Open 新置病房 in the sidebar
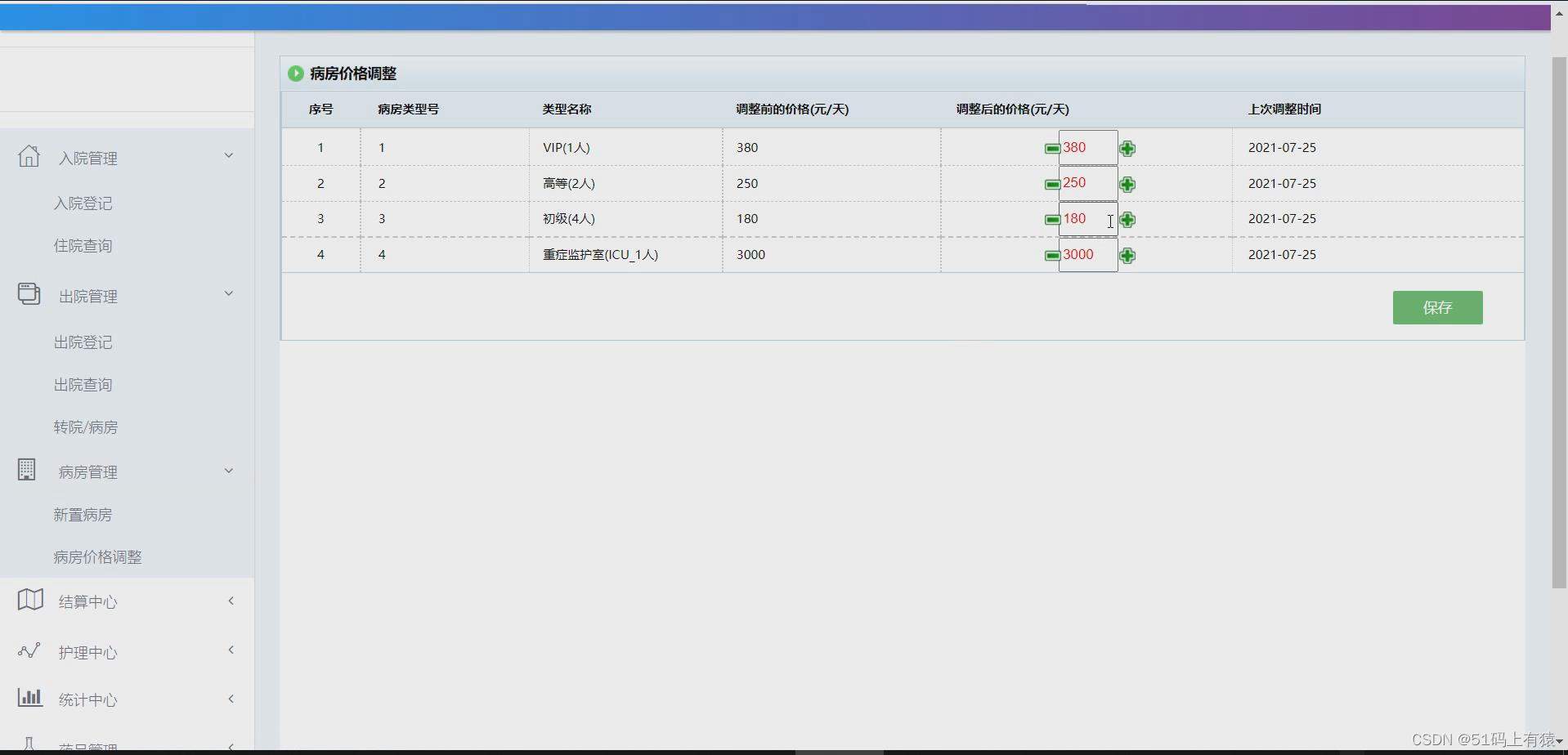The image size is (1568, 755). pyautogui.click(x=83, y=515)
